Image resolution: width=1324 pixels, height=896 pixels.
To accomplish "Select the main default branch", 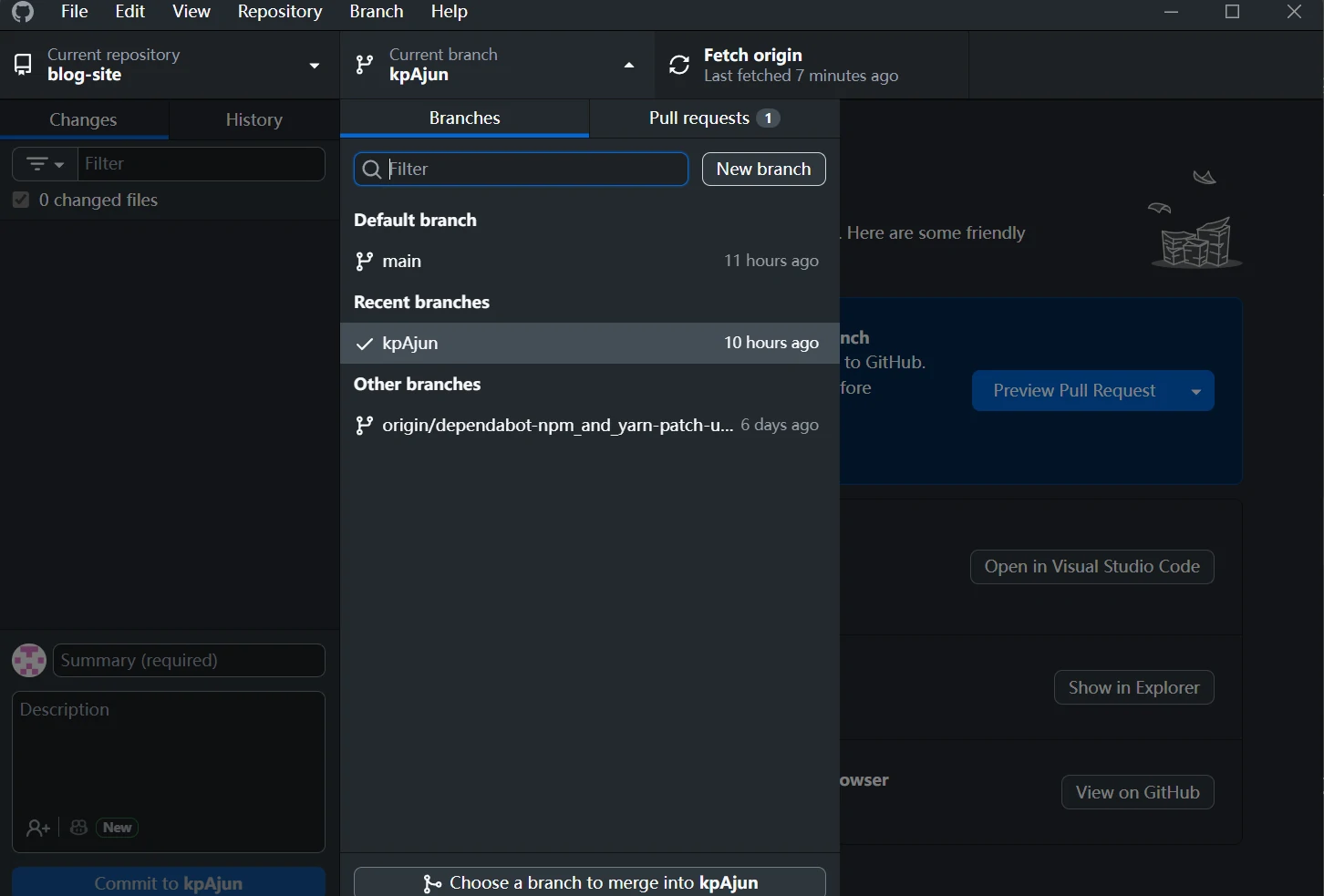I will [590, 262].
